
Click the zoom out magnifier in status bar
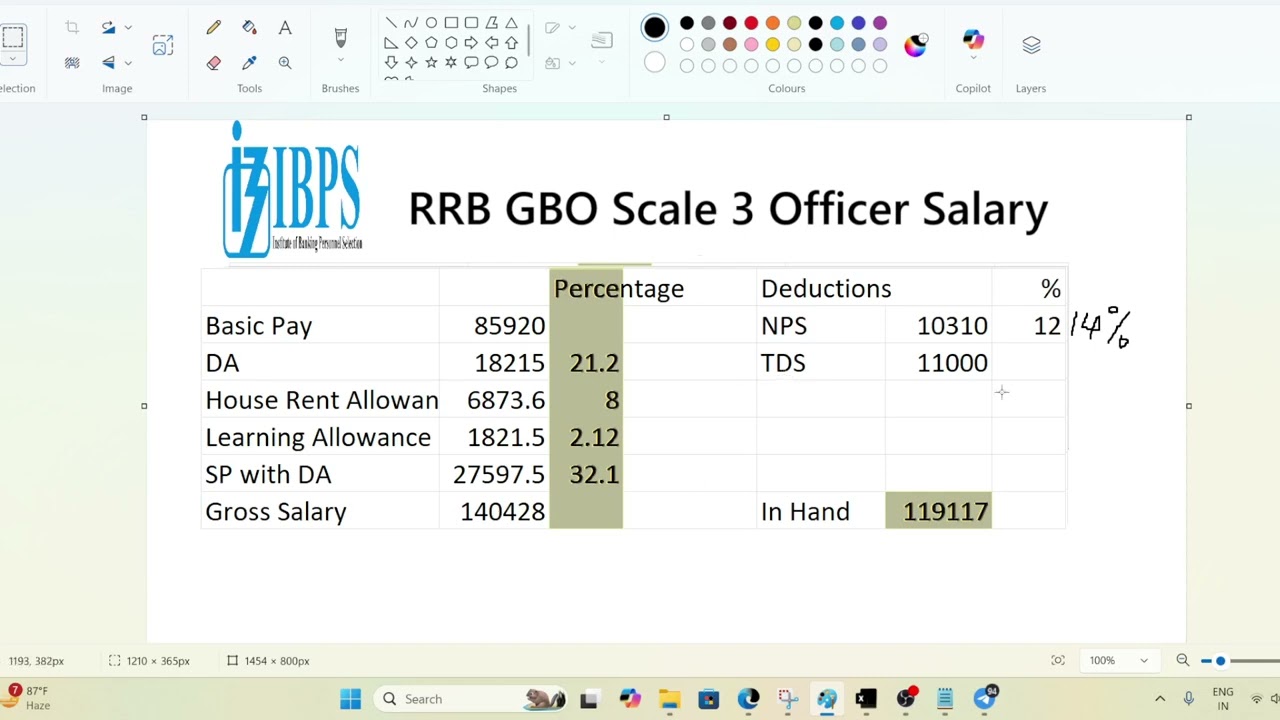click(x=1183, y=661)
